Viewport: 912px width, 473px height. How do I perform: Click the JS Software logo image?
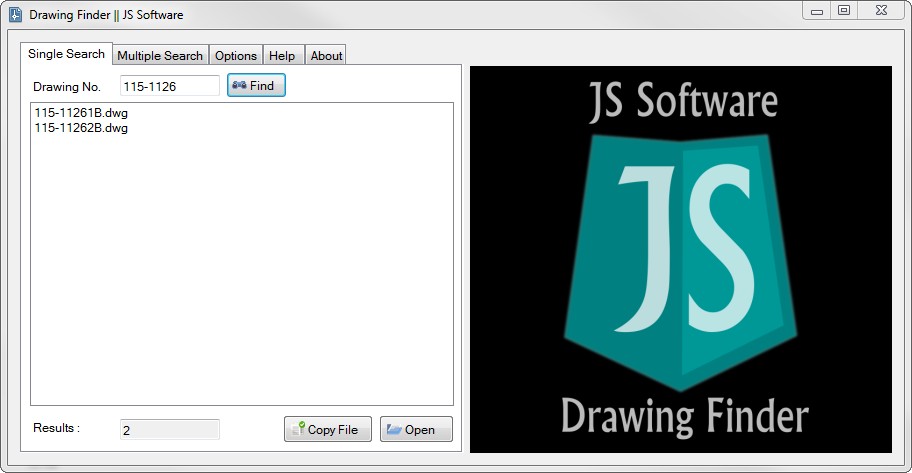(681, 259)
